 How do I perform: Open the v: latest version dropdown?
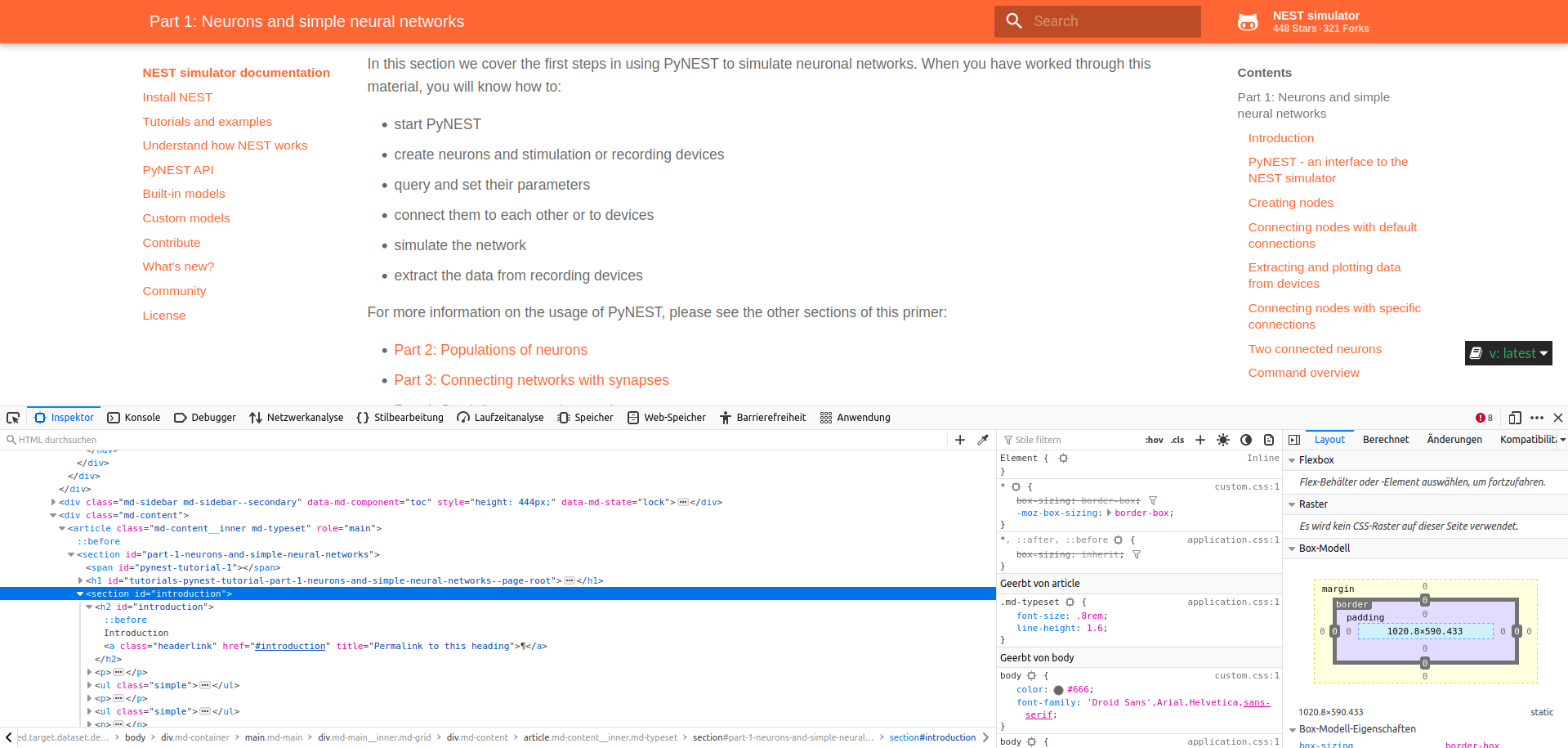tap(1508, 353)
